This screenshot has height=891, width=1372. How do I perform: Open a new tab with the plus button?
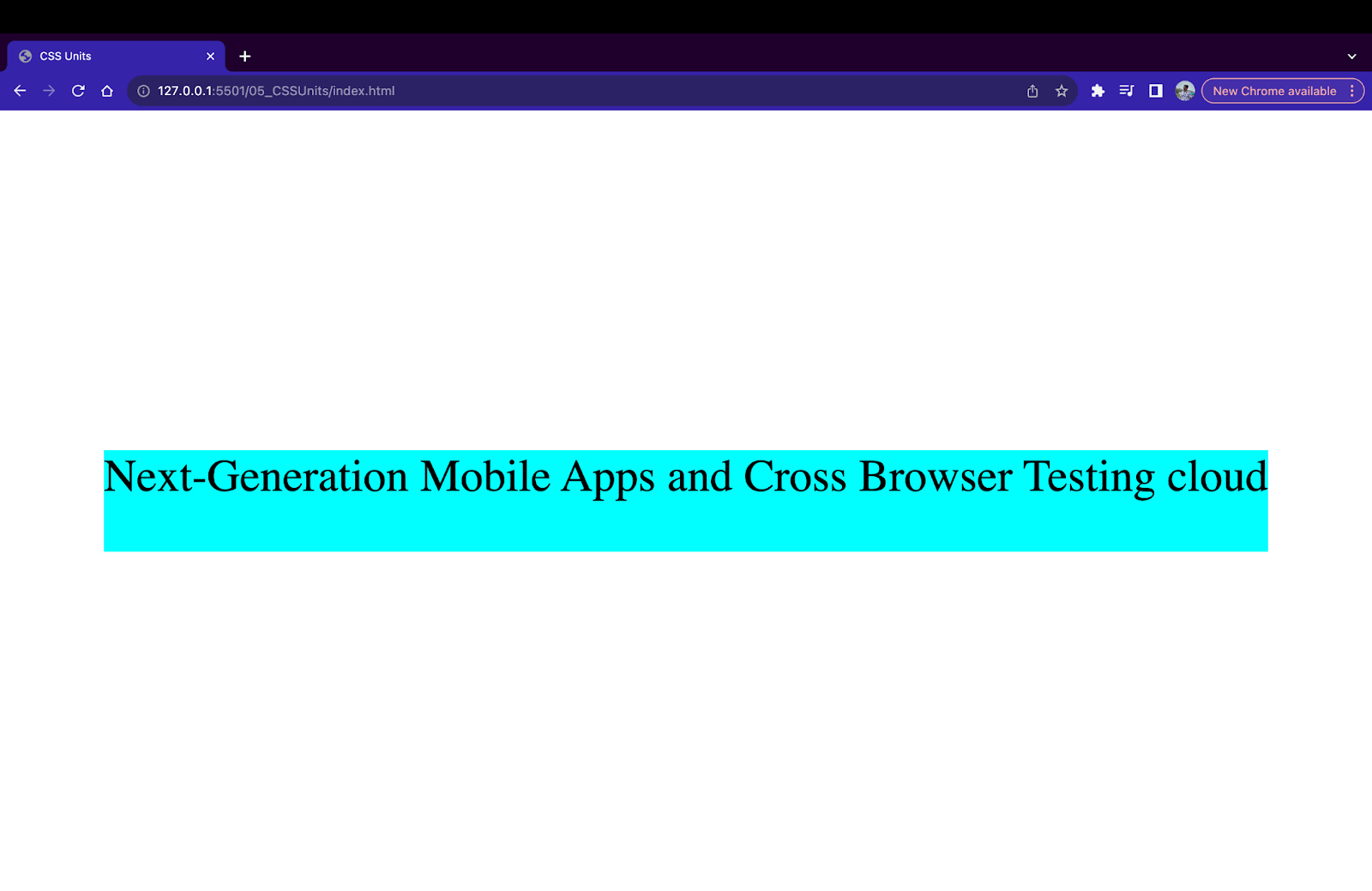[x=245, y=56]
